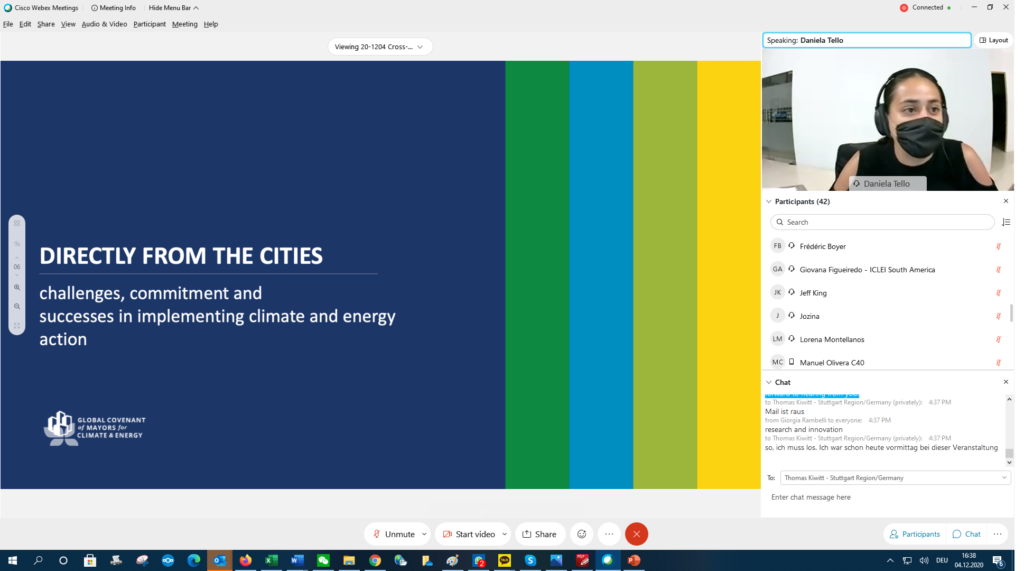The height and width of the screenshot is (571, 1024).
Task: Open the Audio & Video menu
Action: (x=104, y=24)
